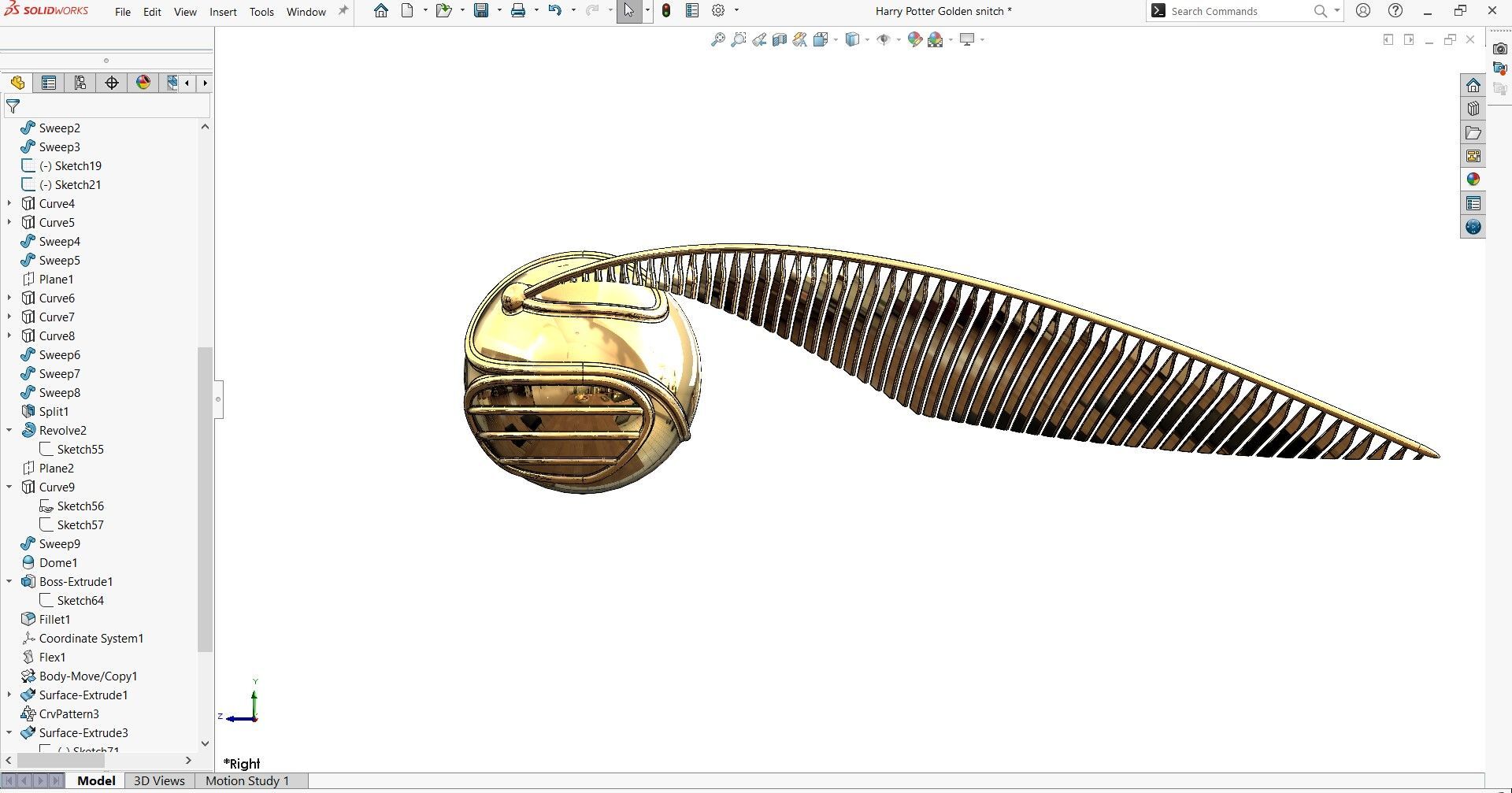Open File Explorer folder in task pane
The height and width of the screenshot is (793, 1512).
coord(1473,132)
